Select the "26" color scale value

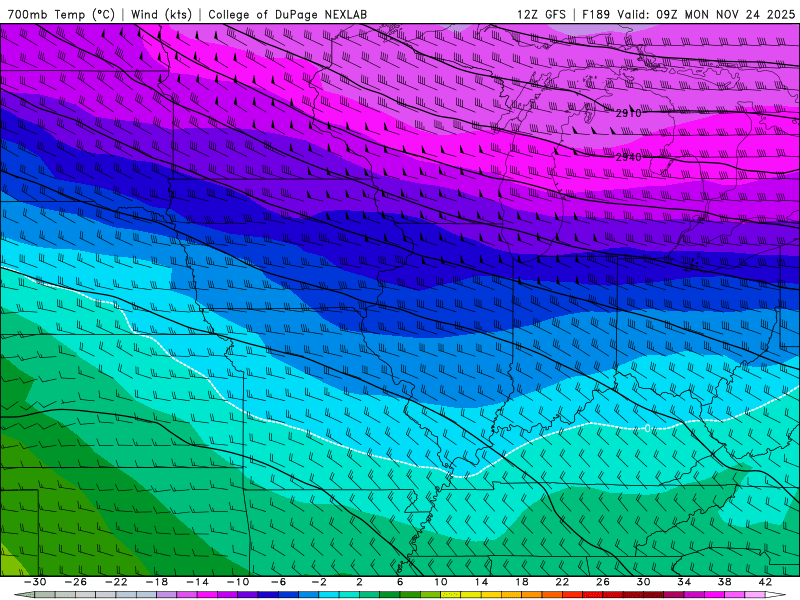pos(603,582)
